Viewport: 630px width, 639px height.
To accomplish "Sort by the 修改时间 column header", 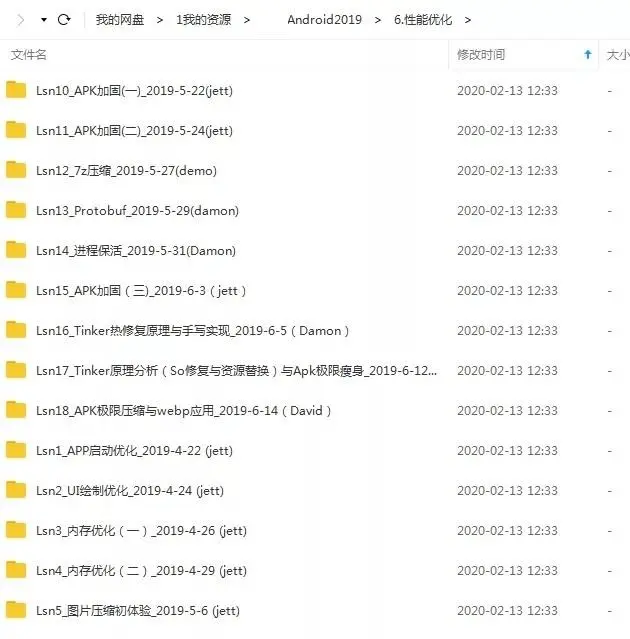I will pyautogui.click(x=481, y=55).
